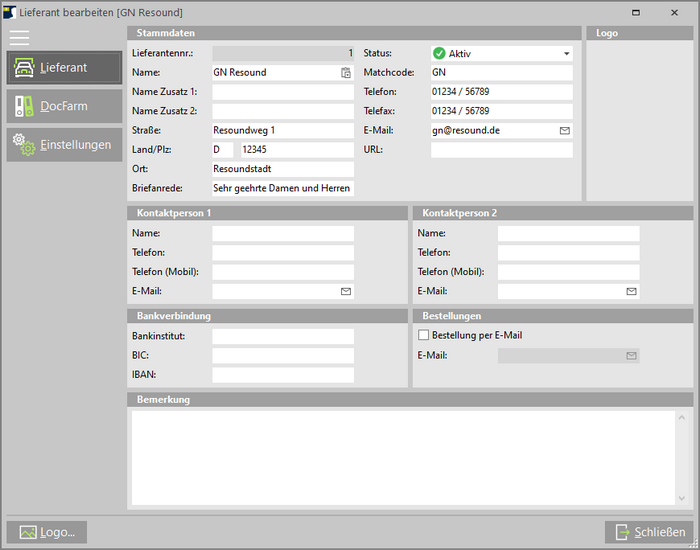Click envelope icon in Kontaktperson 1 E-Mail

[346, 292]
